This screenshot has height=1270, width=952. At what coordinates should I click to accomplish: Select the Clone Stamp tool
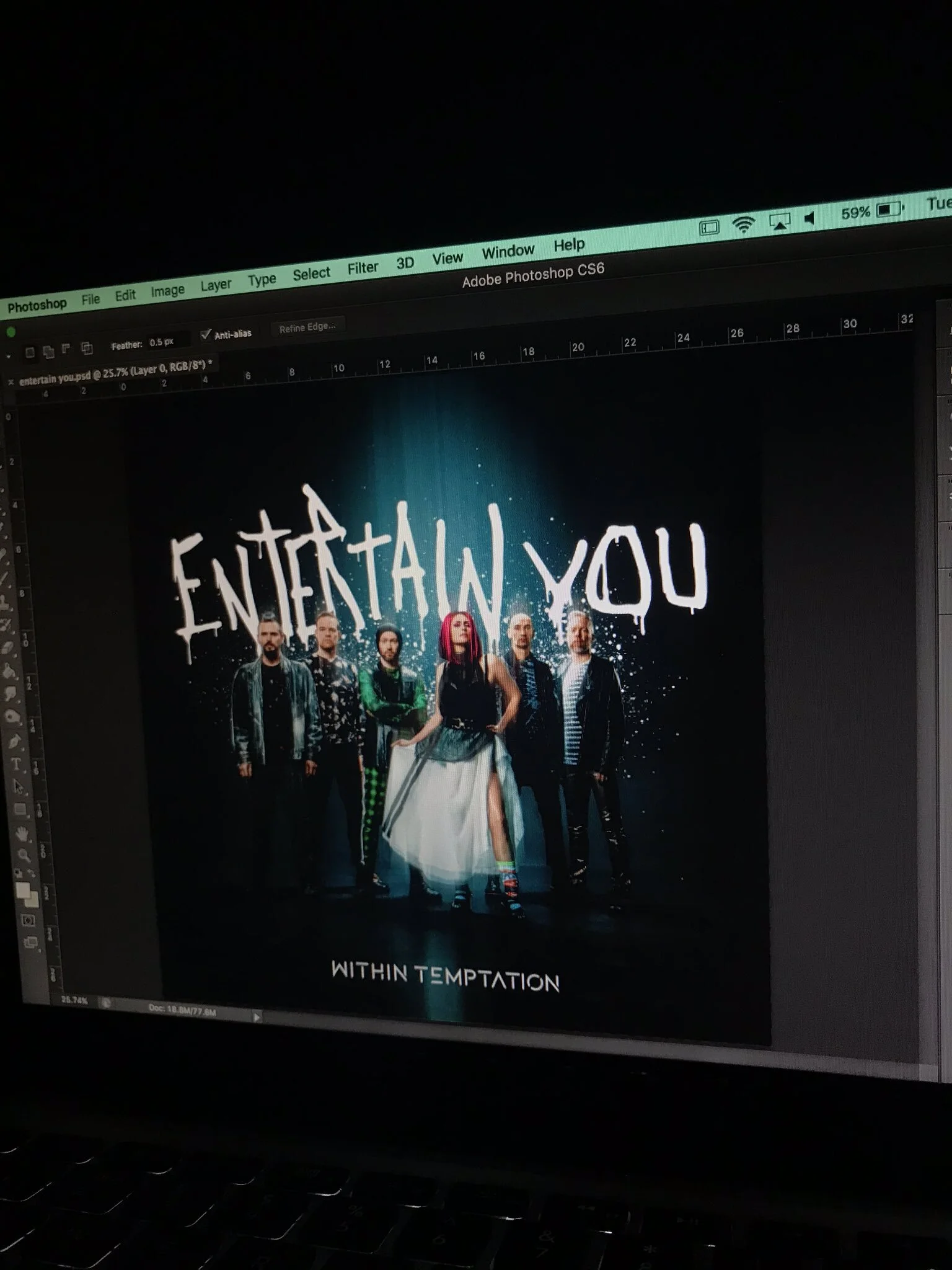coord(4,602)
